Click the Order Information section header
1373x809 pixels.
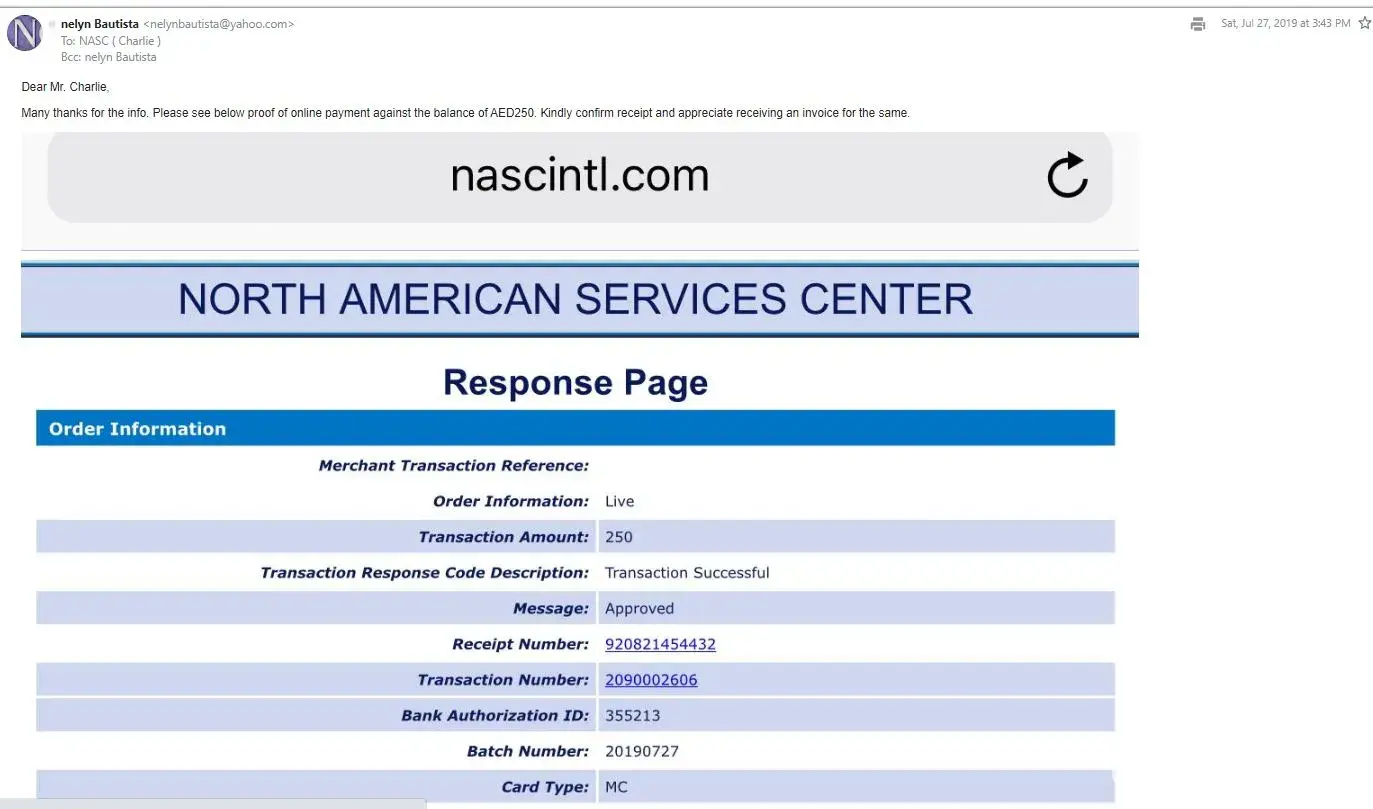(x=575, y=428)
